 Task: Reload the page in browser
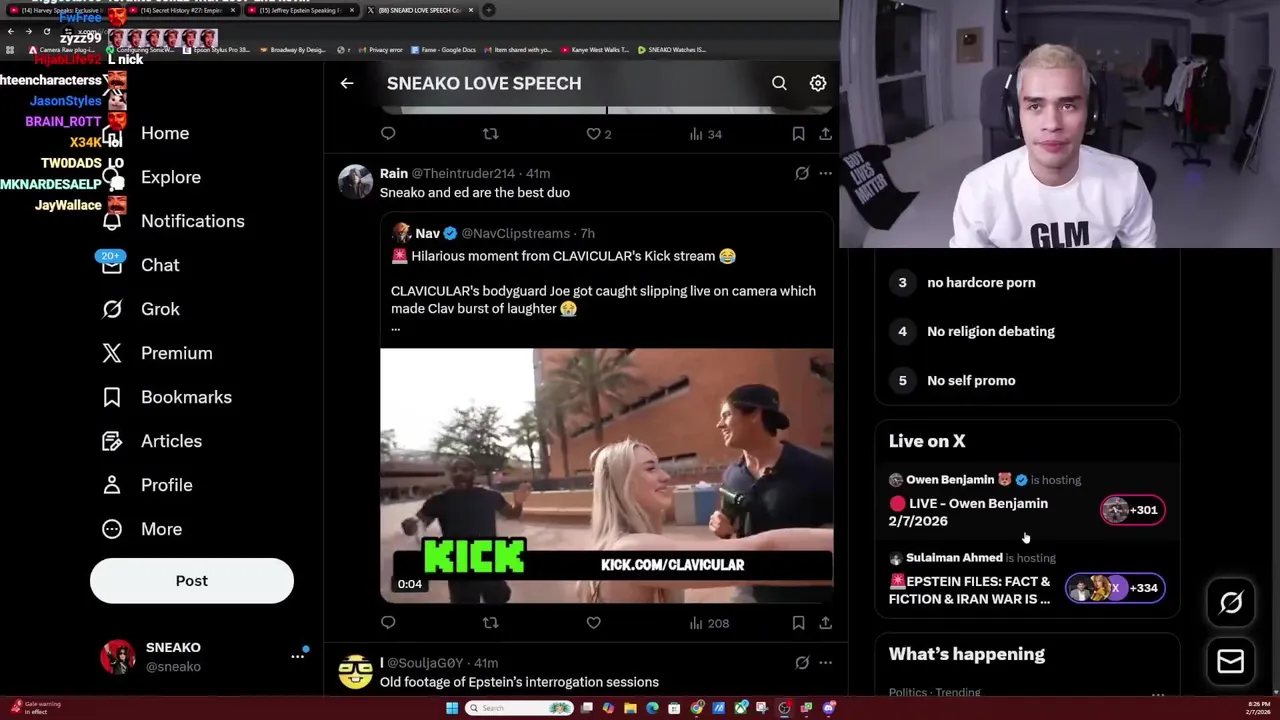[47, 32]
